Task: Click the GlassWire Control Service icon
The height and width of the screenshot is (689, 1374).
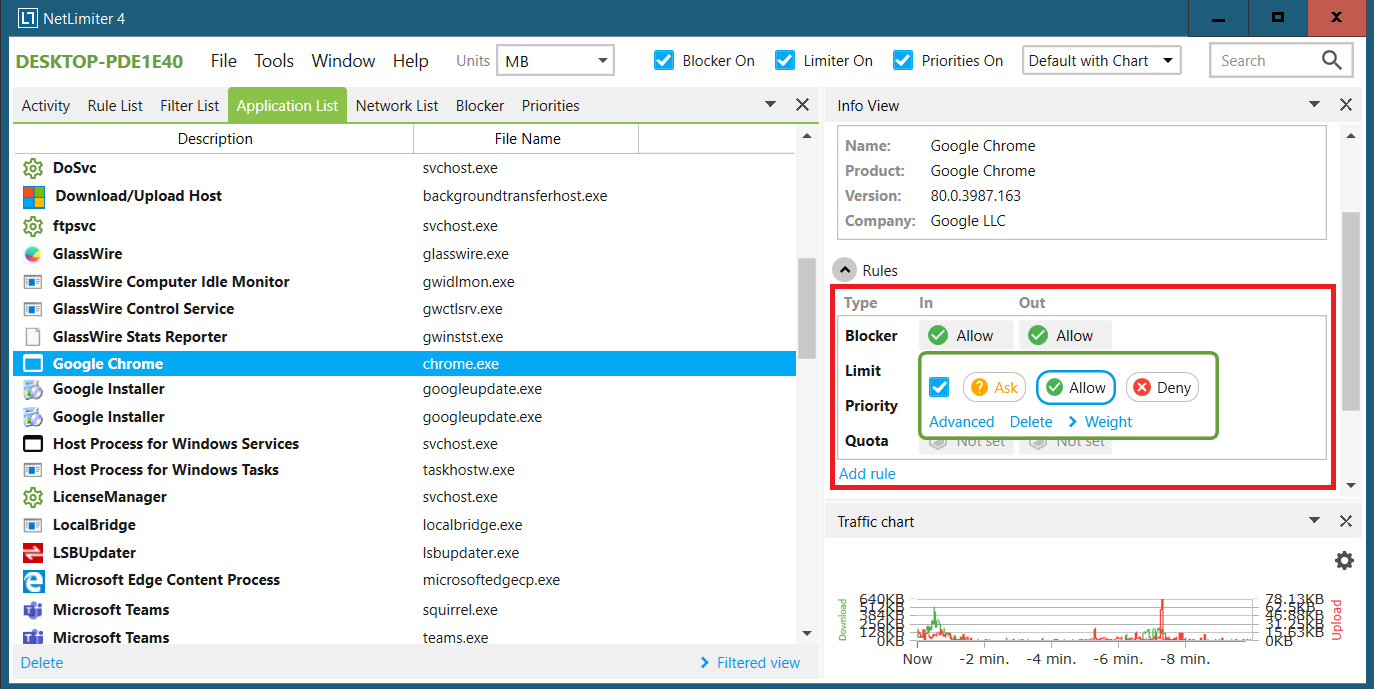Action: (x=33, y=309)
